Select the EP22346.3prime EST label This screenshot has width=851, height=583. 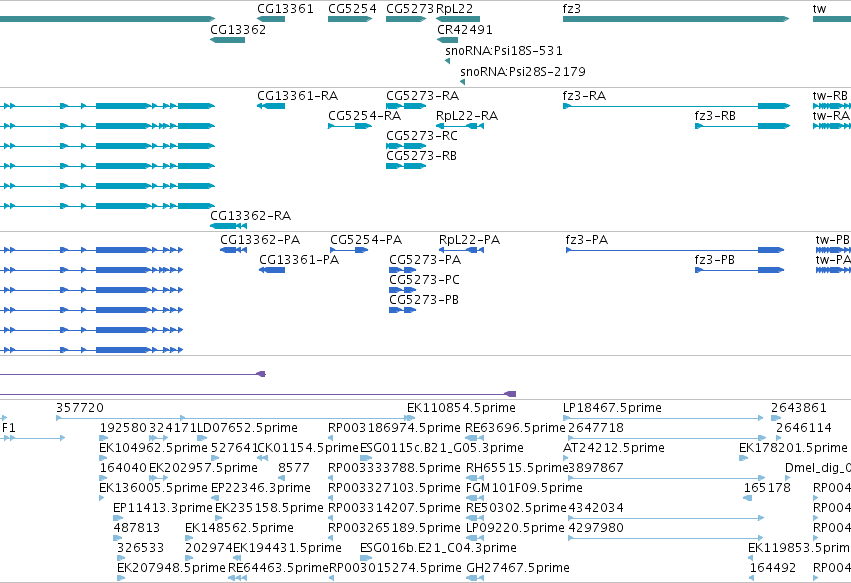click(x=261, y=489)
